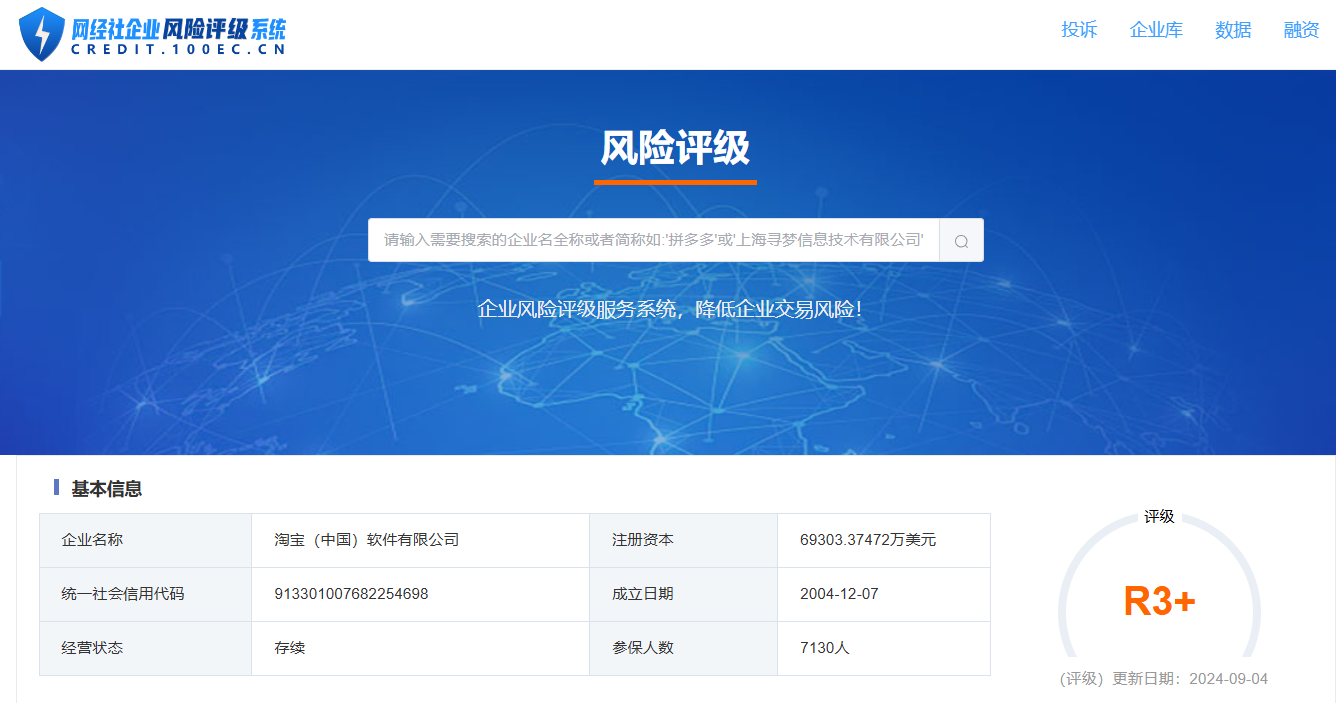The height and width of the screenshot is (703, 1336).
Task: Focus the company name search field
Action: point(653,240)
